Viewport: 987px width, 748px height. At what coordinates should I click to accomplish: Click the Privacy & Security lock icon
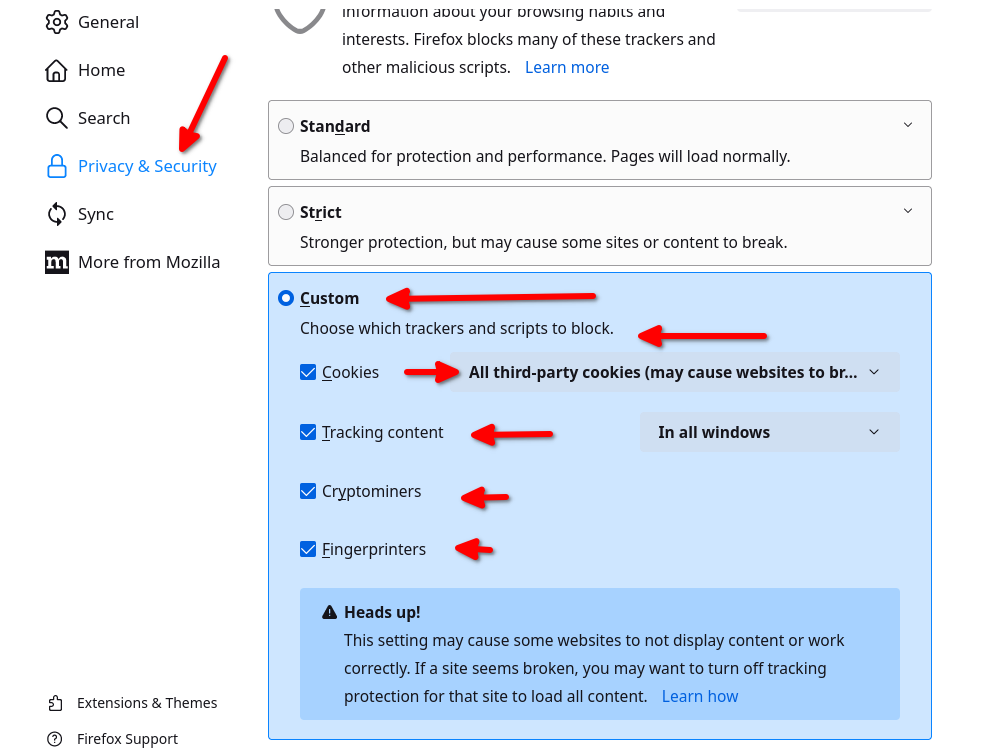57,167
